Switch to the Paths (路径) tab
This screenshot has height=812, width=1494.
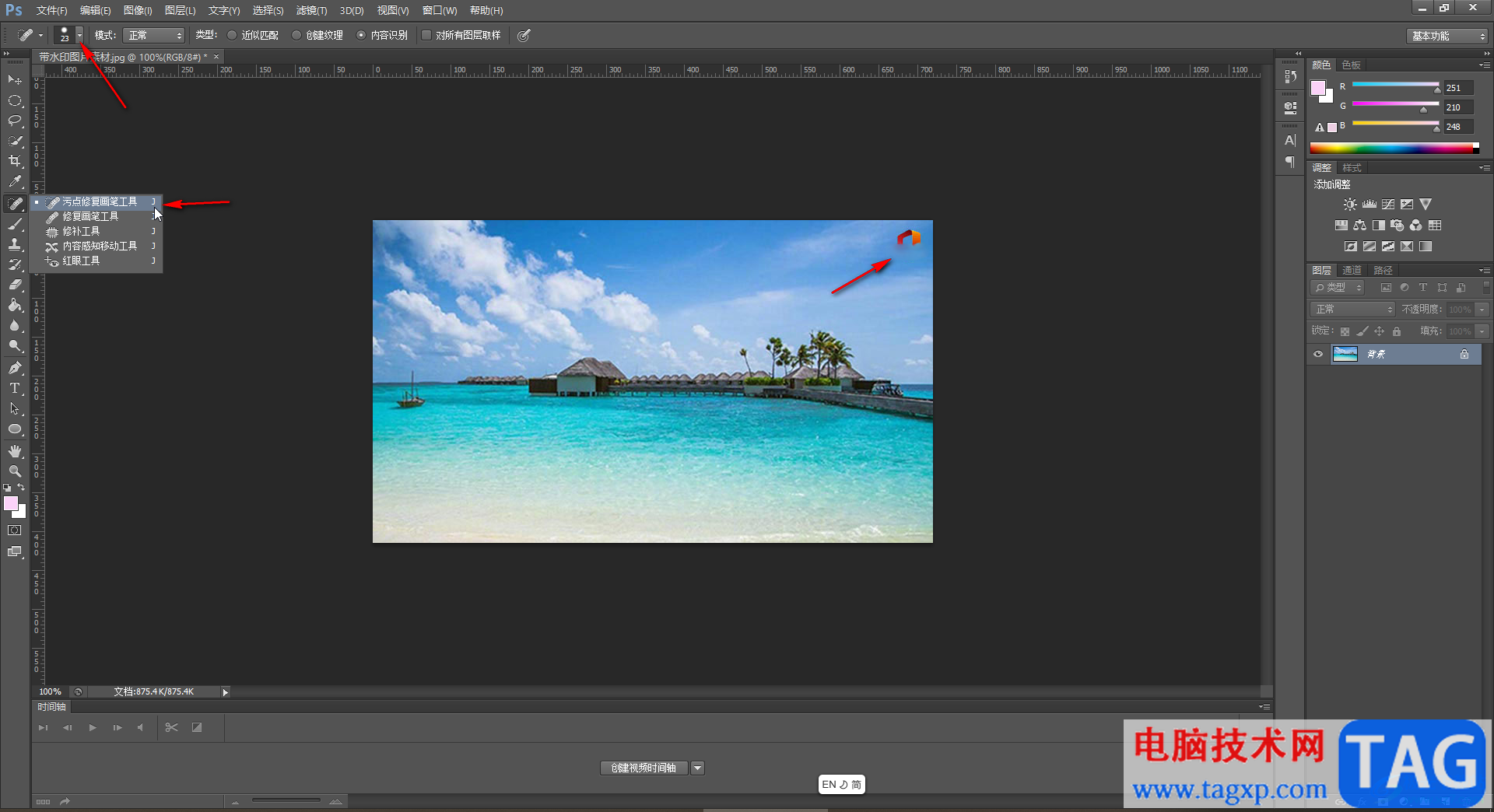[x=1383, y=270]
